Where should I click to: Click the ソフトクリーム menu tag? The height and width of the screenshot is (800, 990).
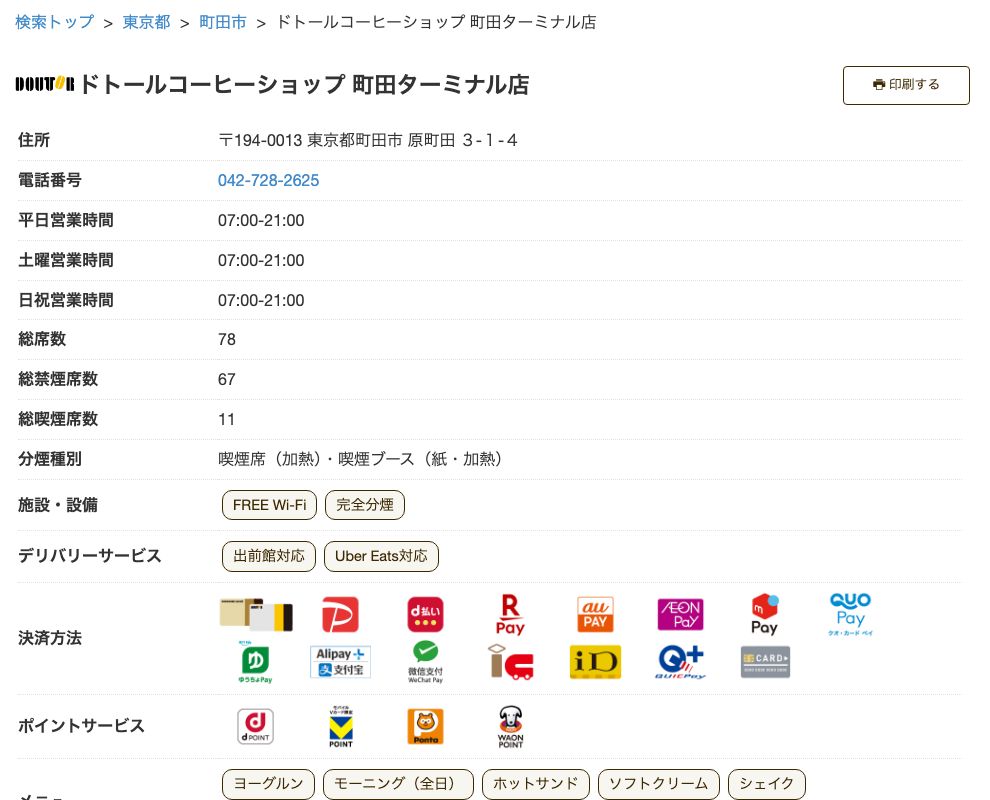(x=659, y=784)
